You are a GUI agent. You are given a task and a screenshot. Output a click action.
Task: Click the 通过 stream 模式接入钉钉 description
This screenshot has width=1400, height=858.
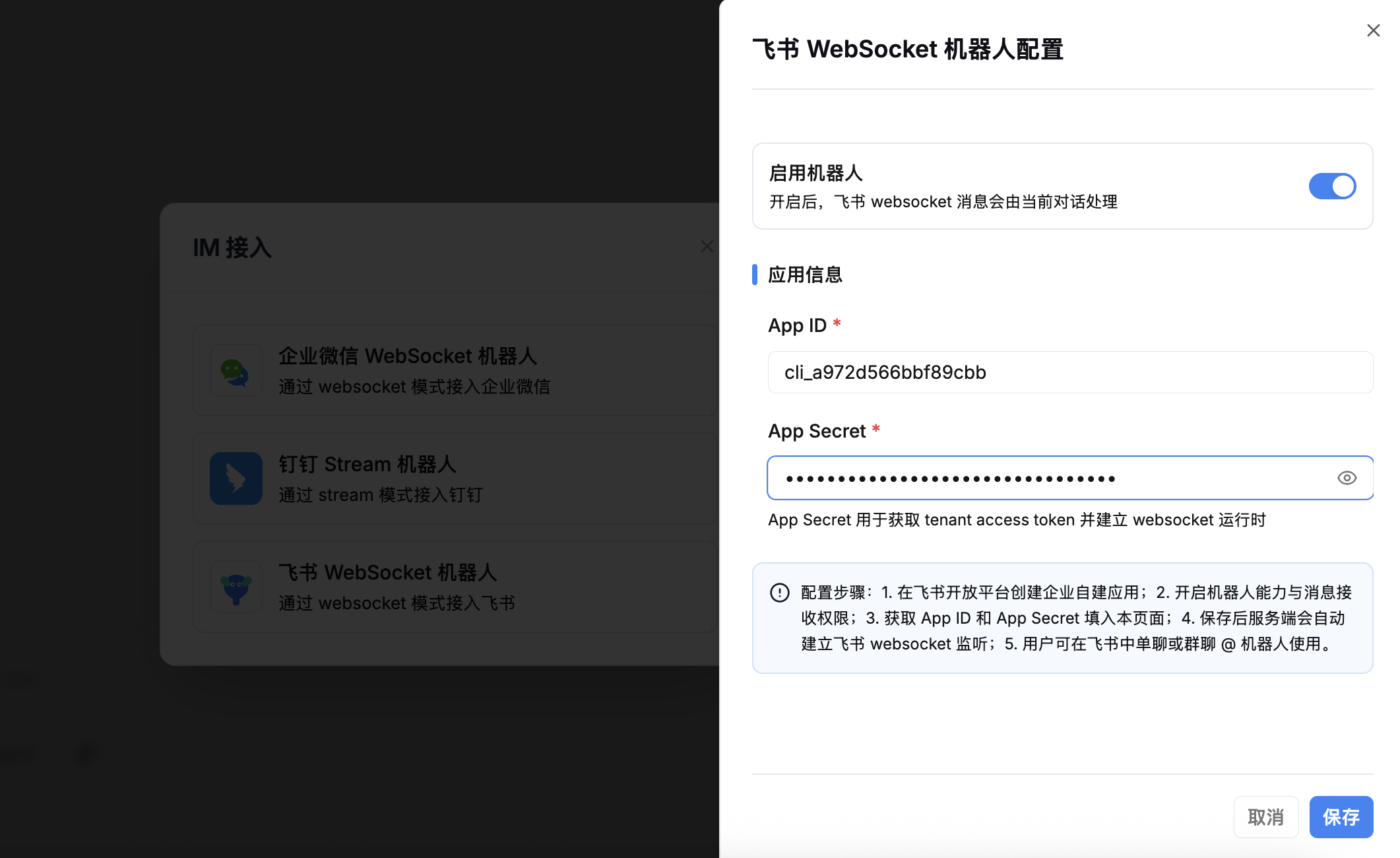click(381, 495)
